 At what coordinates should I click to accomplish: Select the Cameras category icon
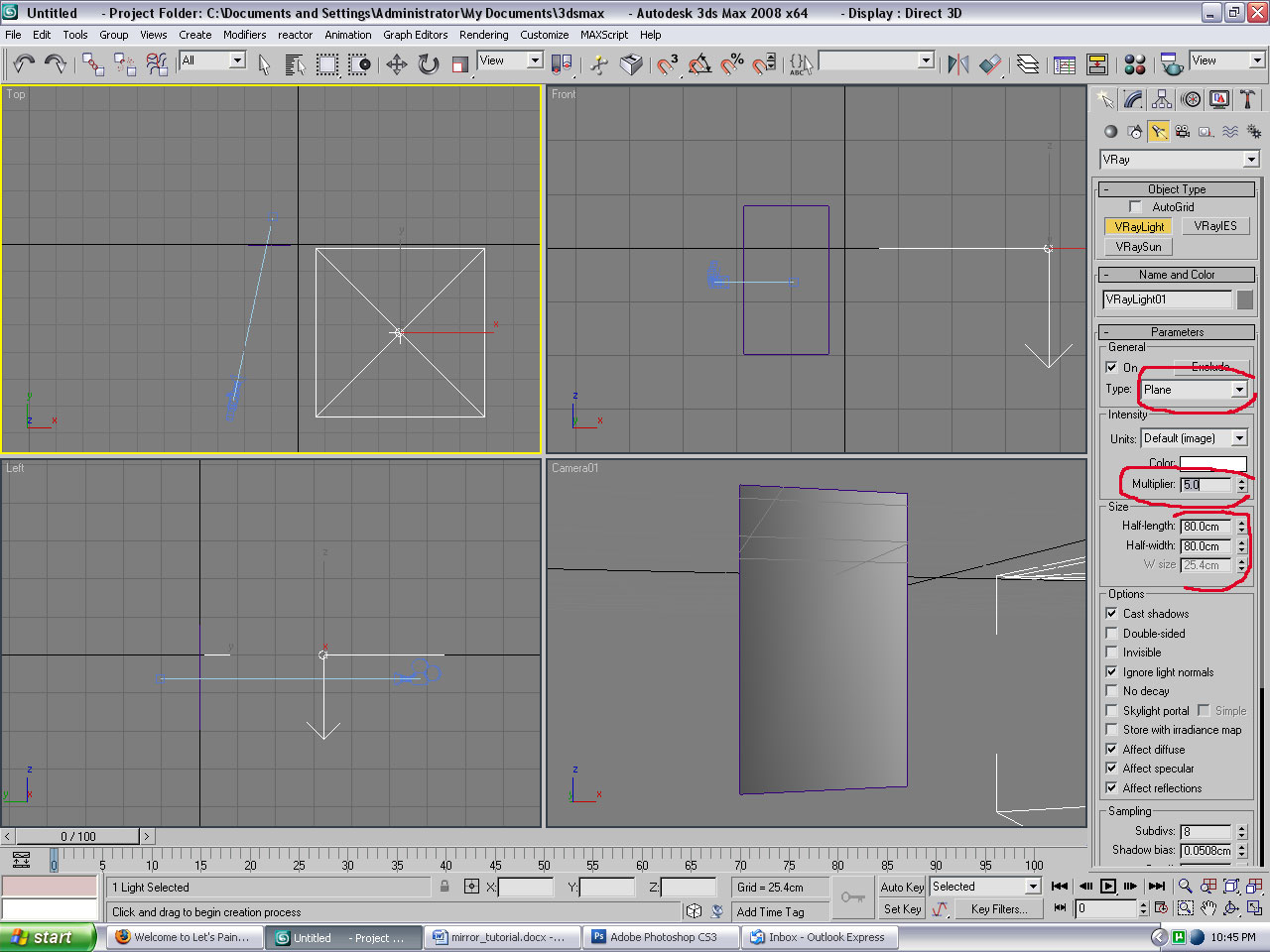[1183, 132]
